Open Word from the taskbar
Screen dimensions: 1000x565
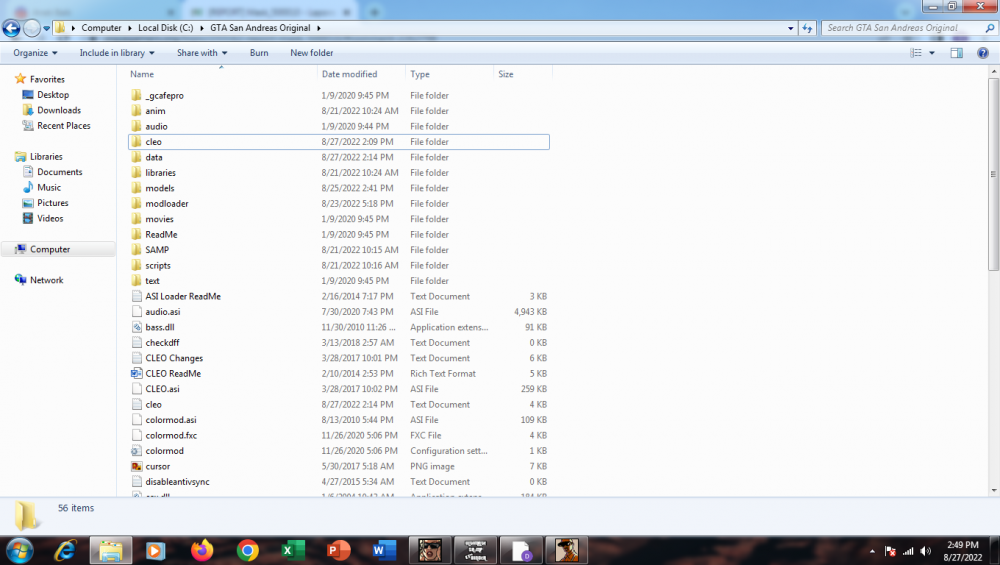(x=384, y=550)
